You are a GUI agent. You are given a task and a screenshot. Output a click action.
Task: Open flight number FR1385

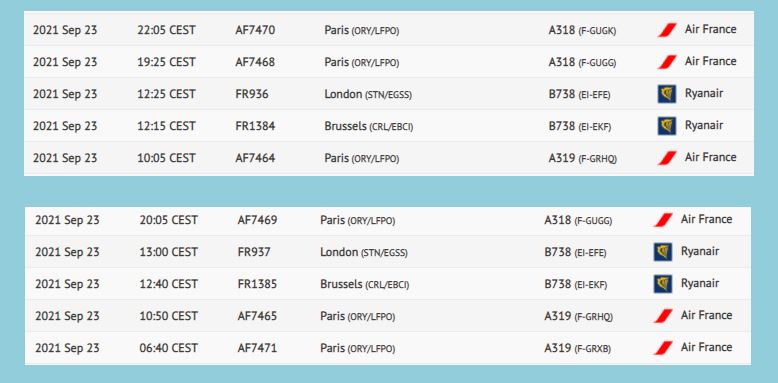pyautogui.click(x=257, y=284)
